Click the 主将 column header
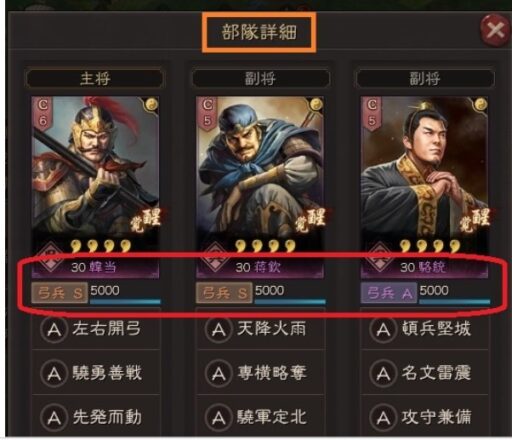The image size is (512, 440). 95,79
